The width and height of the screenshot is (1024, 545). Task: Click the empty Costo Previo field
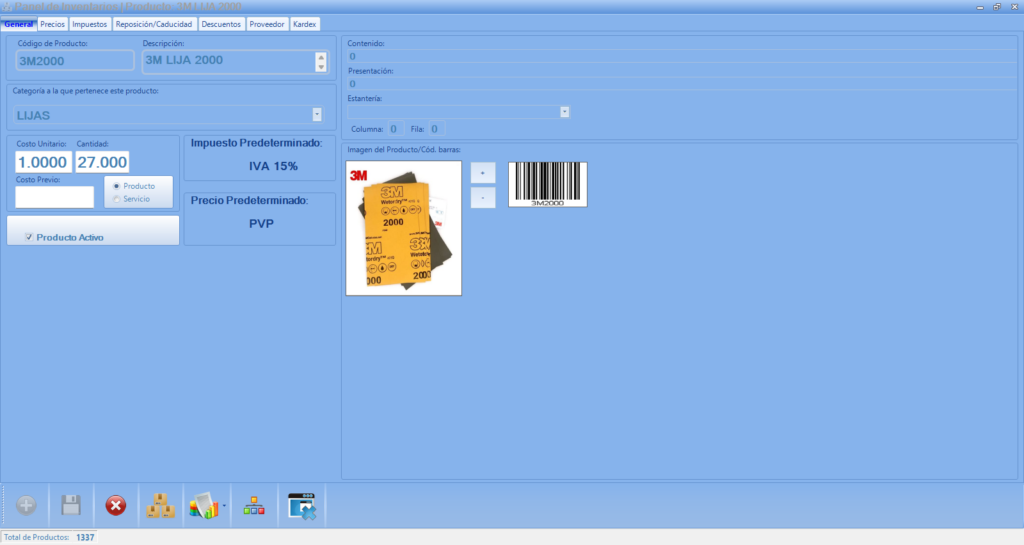click(54, 196)
